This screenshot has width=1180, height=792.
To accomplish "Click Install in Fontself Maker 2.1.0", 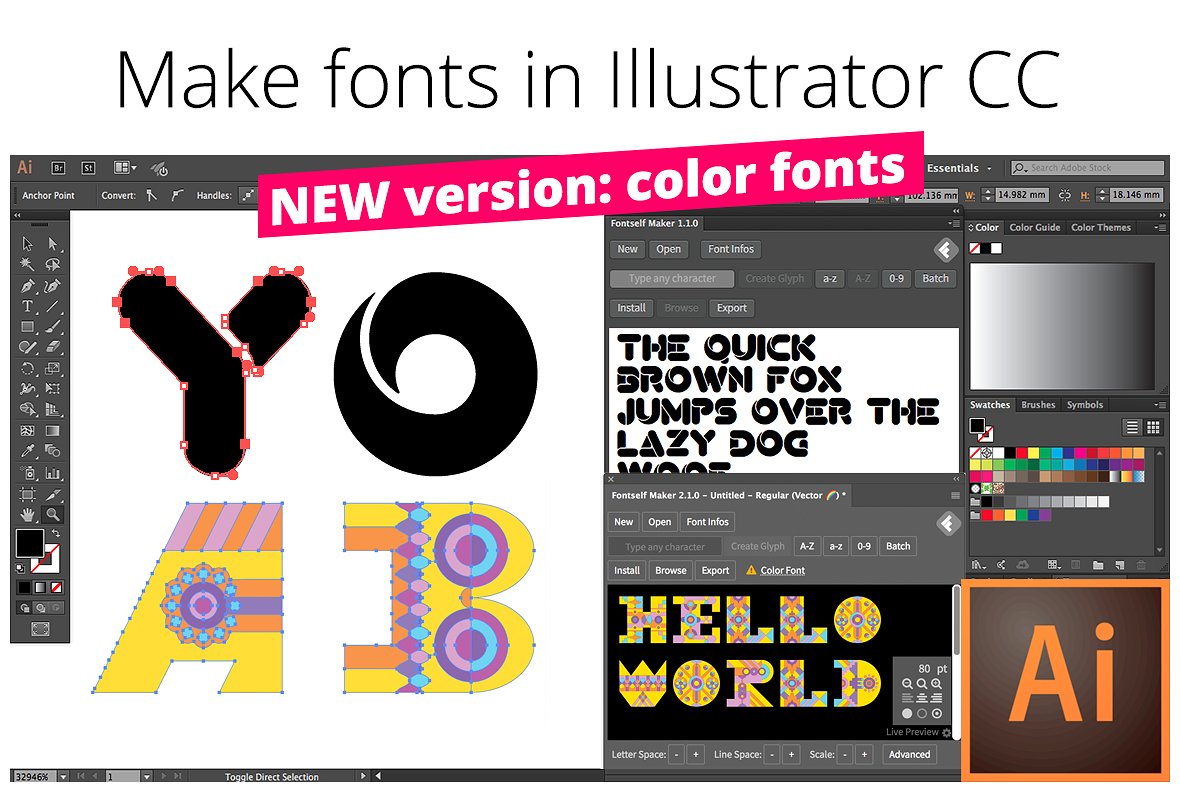I will coord(627,570).
